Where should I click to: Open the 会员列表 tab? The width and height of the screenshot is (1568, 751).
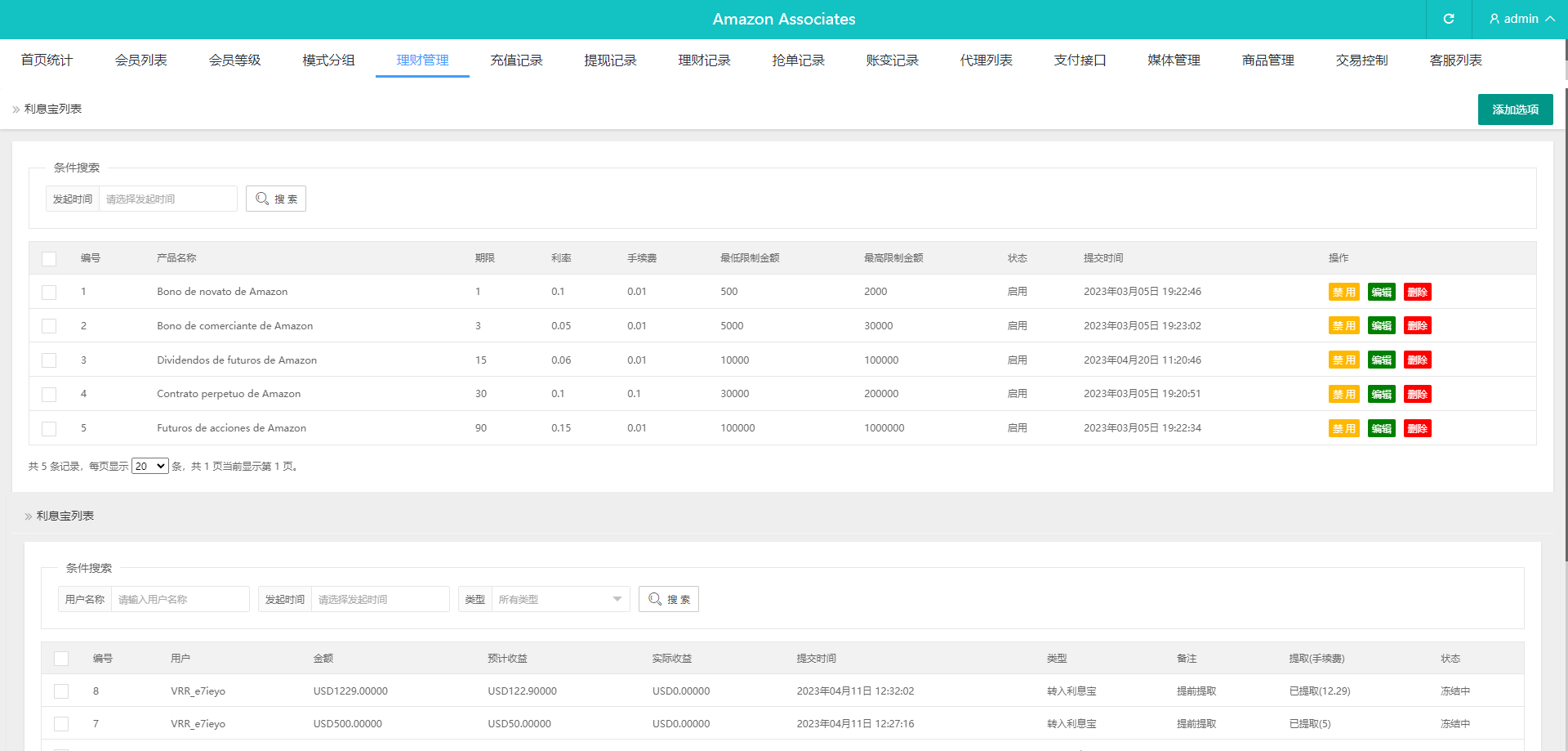pyautogui.click(x=140, y=60)
